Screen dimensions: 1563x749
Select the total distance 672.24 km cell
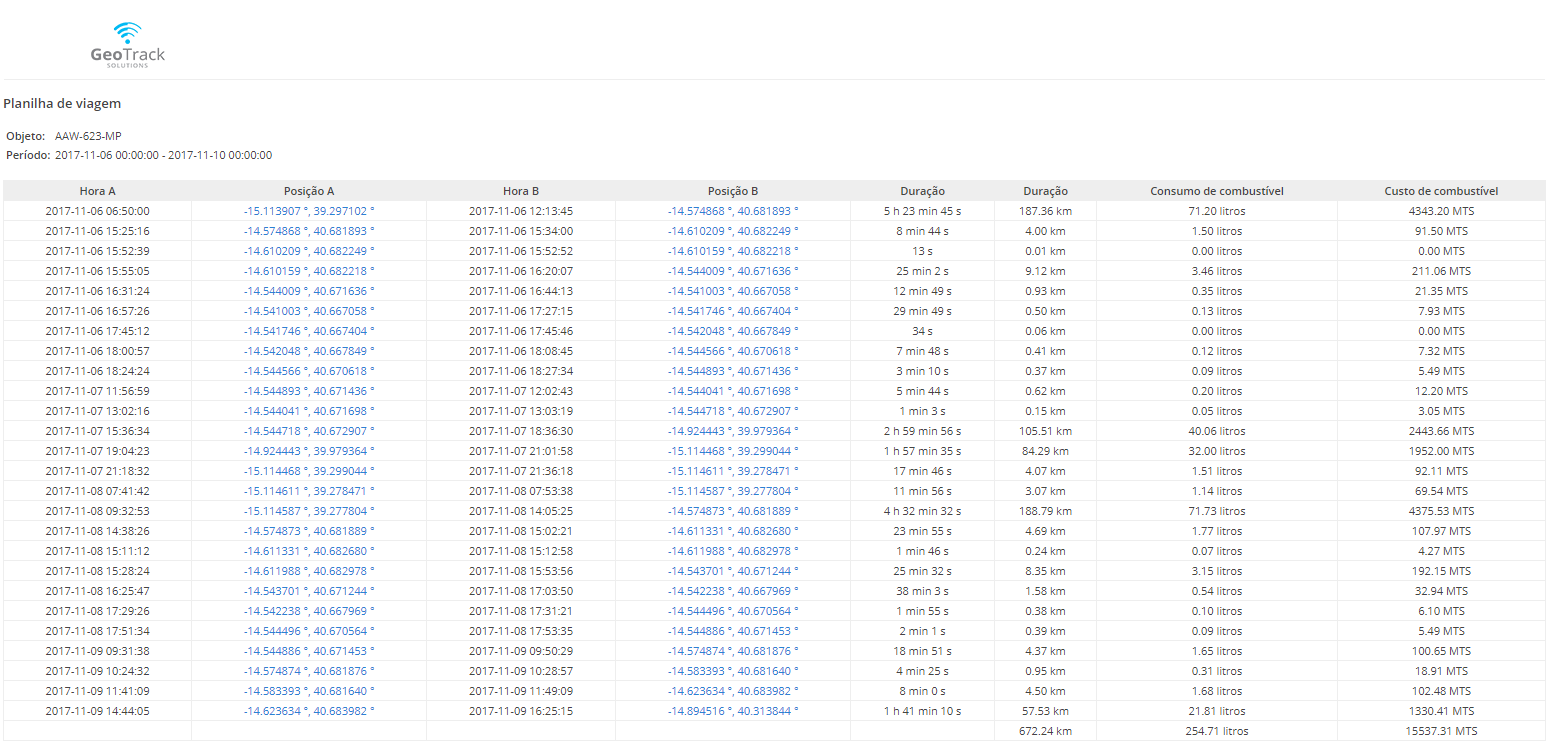pyautogui.click(x=1045, y=731)
